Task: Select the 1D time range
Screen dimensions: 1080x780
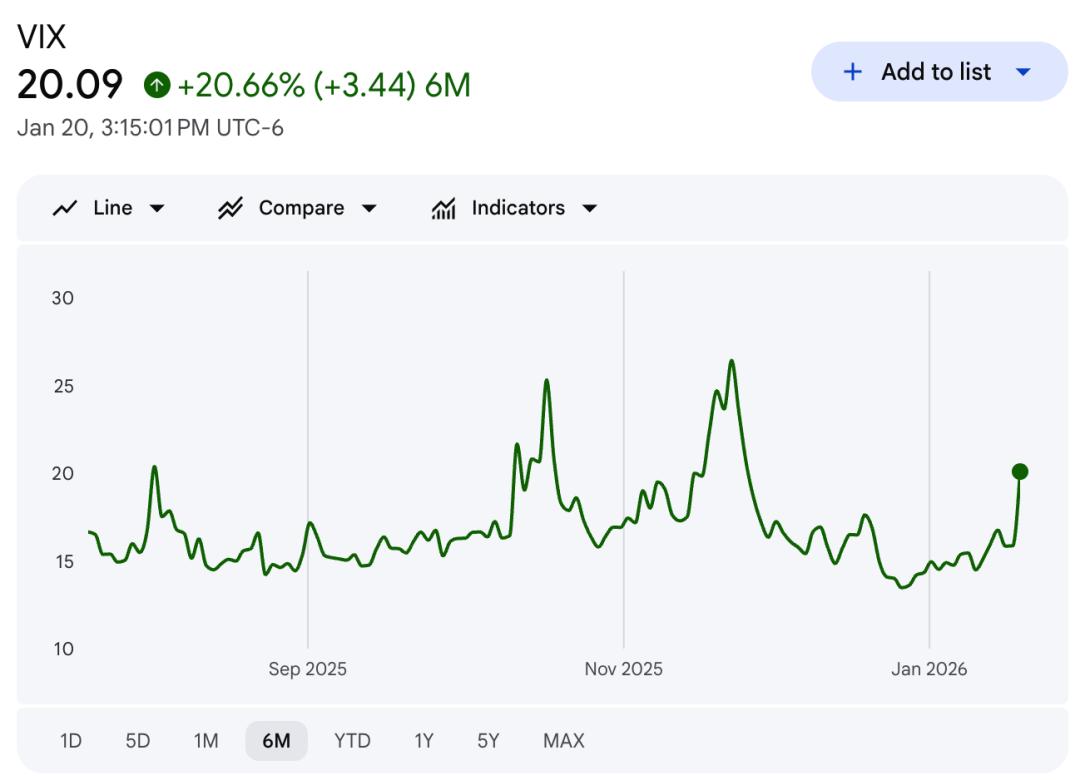Action: coord(71,741)
